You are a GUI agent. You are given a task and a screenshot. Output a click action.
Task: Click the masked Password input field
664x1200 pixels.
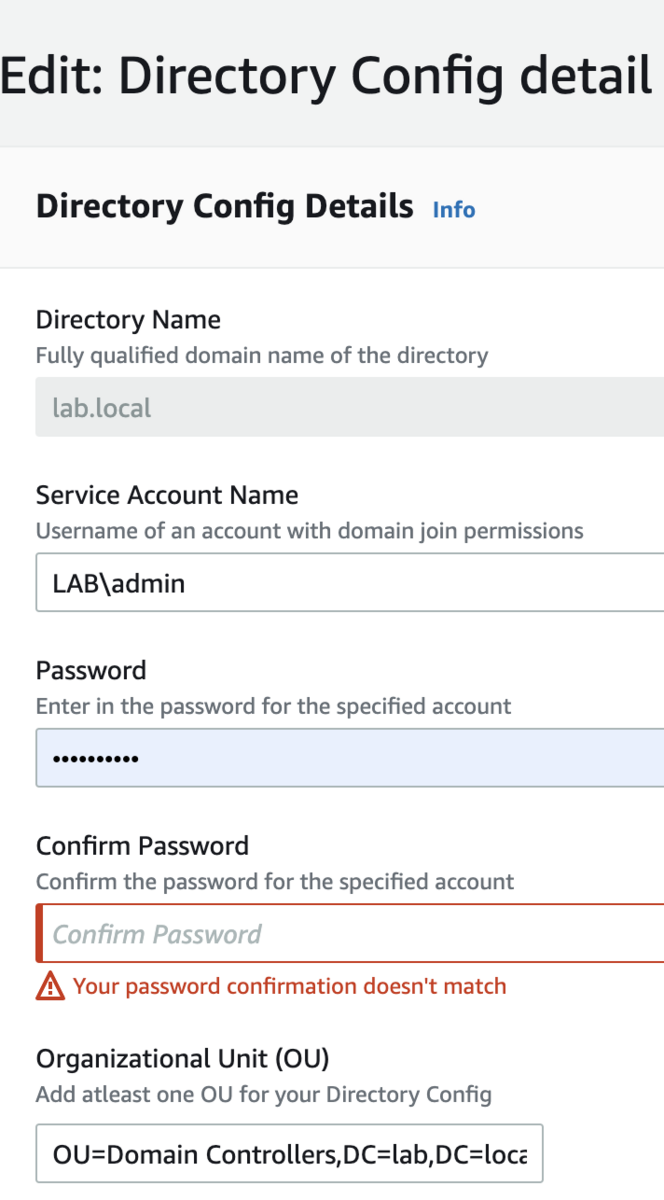click(350, 758)
